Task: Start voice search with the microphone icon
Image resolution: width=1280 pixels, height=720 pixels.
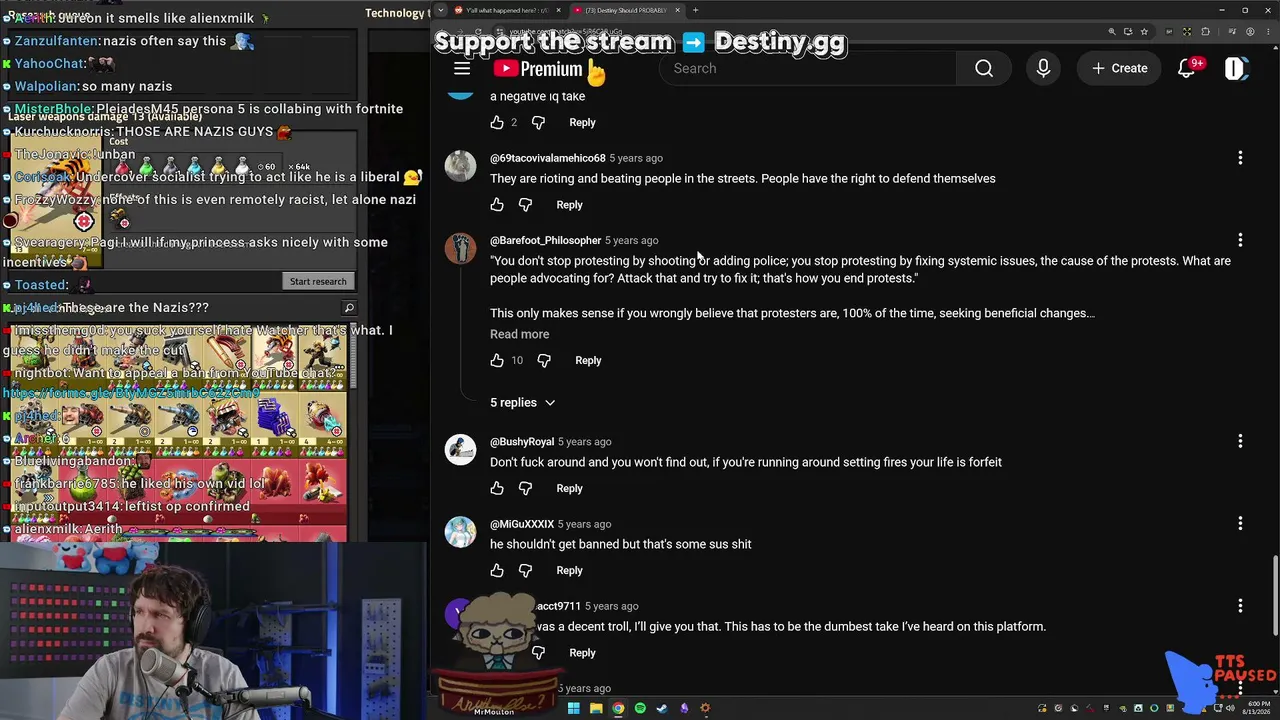Action: [1043, 68]
